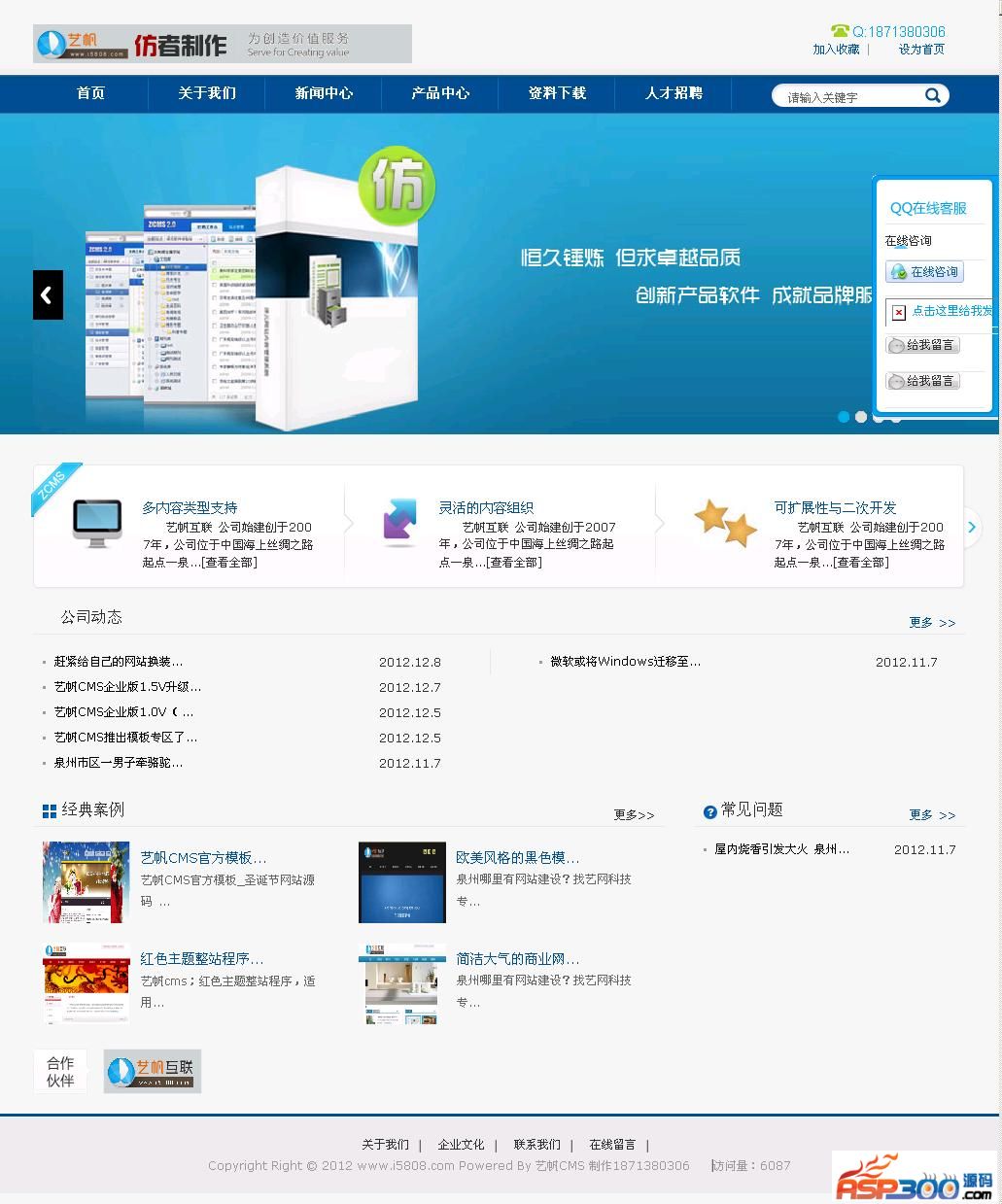Open the 简洁大气的商业网 thumbnail

[401, 983]
